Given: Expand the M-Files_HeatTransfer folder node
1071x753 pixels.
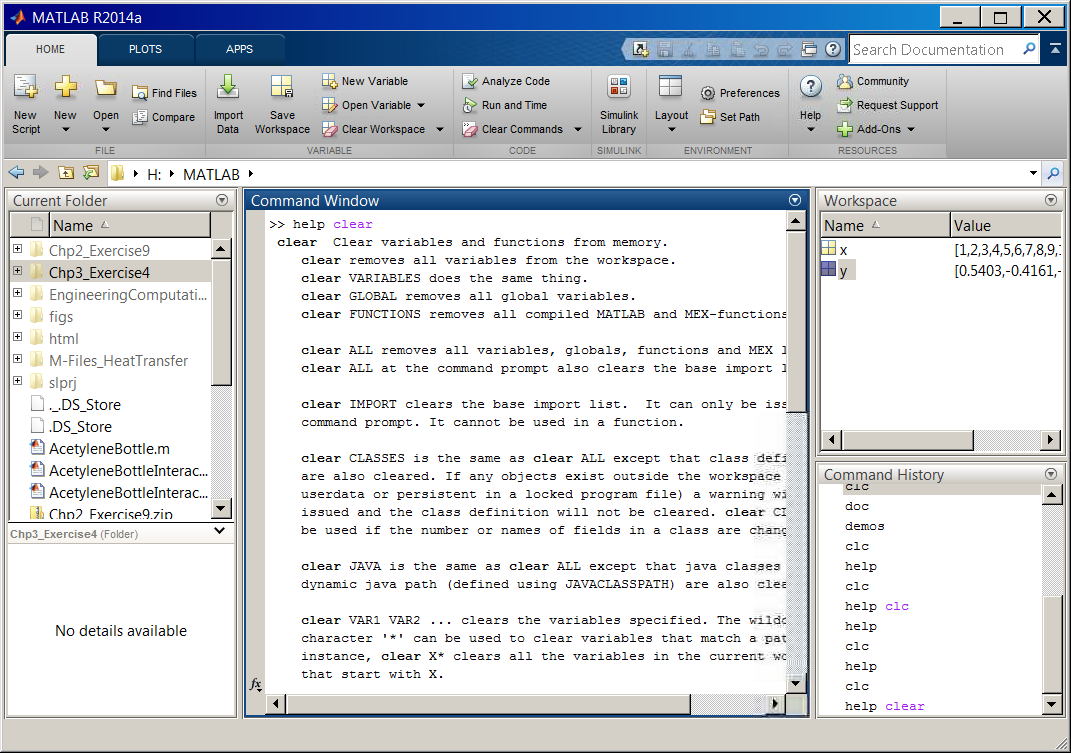Looking at the screenshot, I should [x=18, y=359].
